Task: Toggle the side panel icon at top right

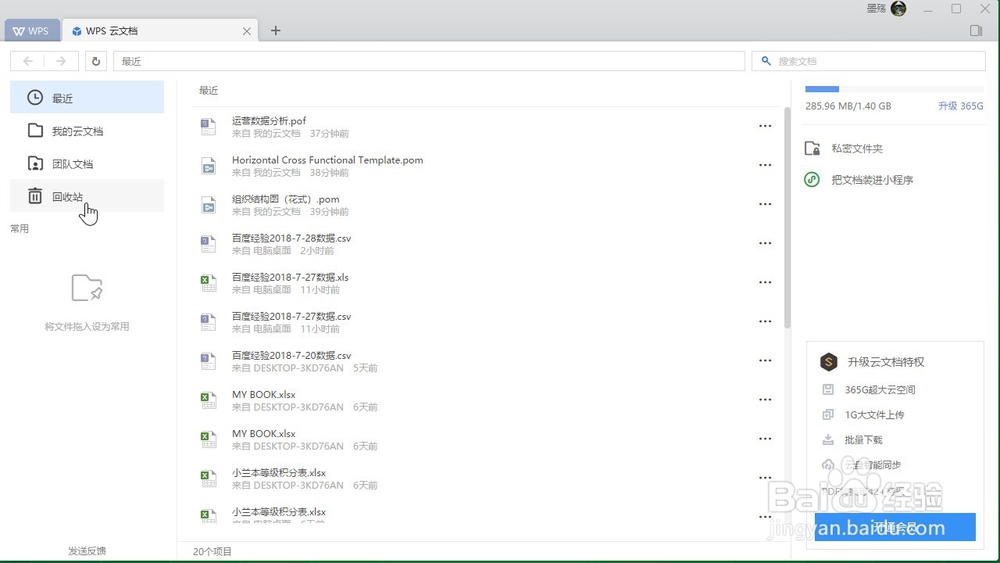Action: click(x=976, y=31)
